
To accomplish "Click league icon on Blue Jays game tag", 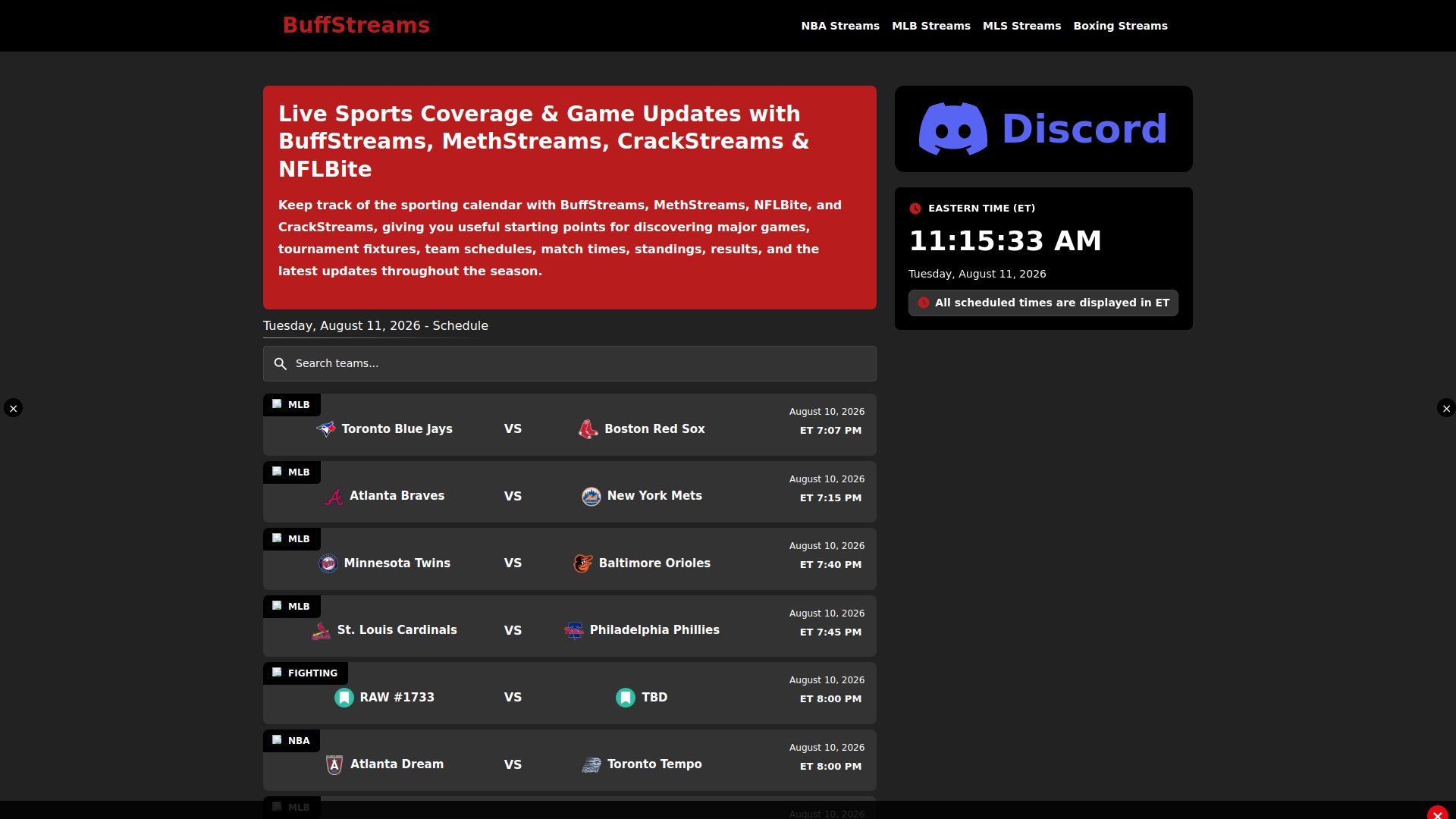I will click(x=277, y=404).
